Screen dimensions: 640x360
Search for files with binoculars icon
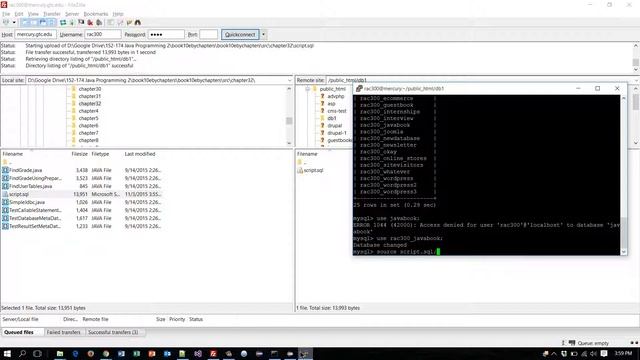coord(138,22)
